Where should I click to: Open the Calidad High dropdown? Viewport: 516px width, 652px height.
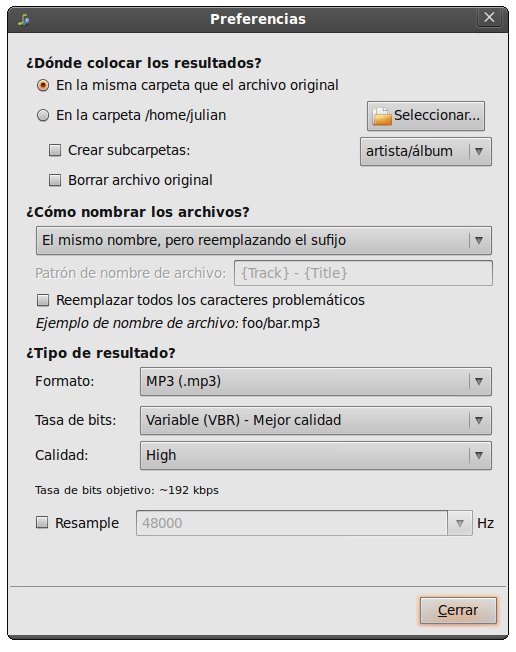click(316, 456)
